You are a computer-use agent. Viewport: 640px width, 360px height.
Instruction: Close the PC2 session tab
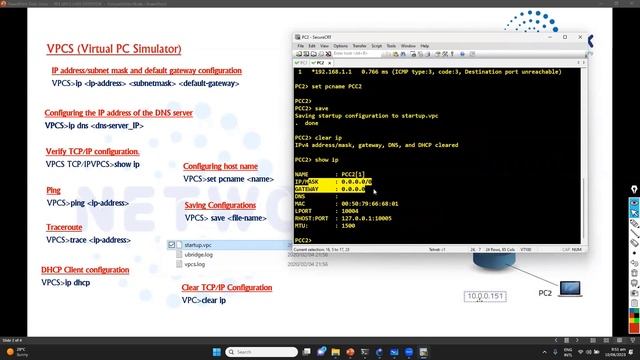pyautogui.click(x=329, y=63)
